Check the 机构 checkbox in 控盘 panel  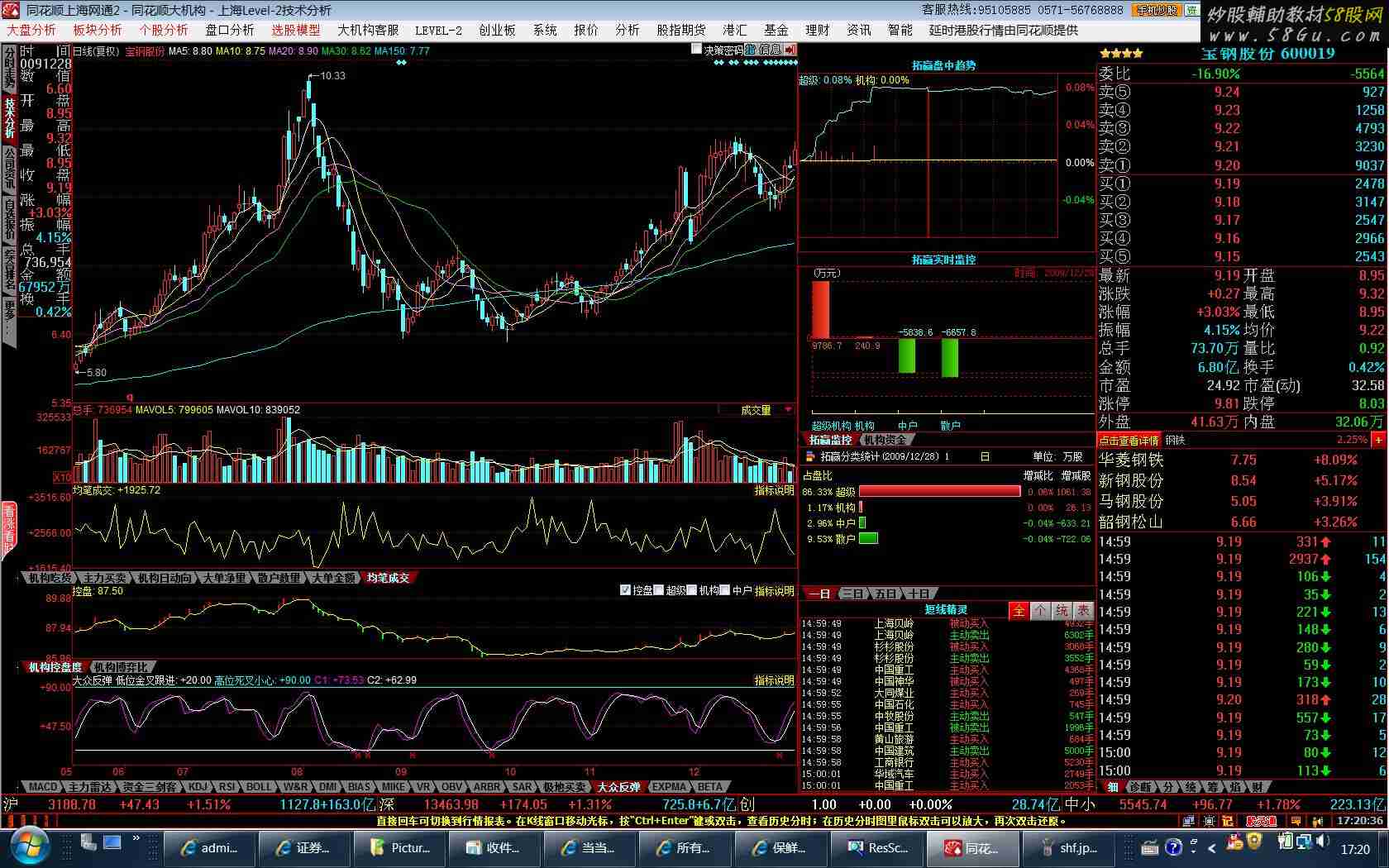692,590
